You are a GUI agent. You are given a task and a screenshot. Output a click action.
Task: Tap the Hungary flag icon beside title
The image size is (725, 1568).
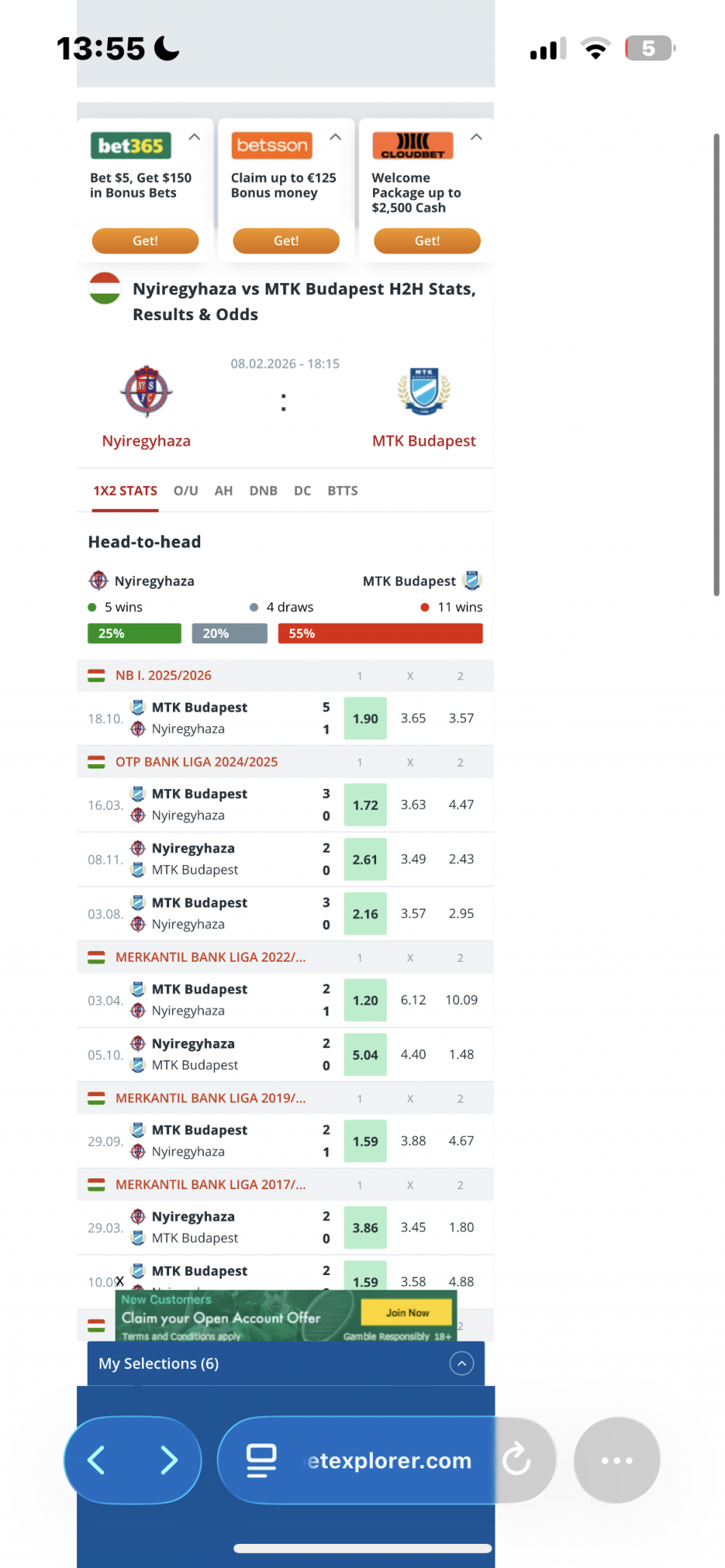click(x=105, y=289)
